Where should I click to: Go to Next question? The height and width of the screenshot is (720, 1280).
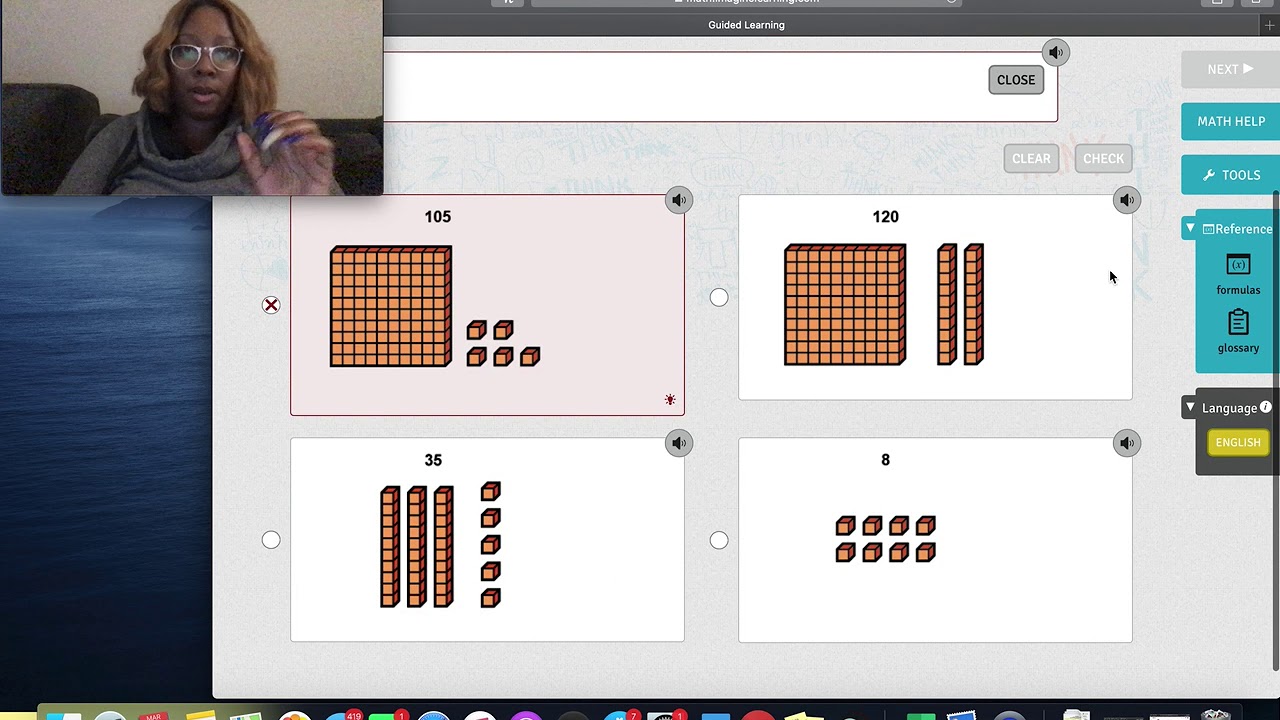pyautogui.click(x=1230, y=69)
